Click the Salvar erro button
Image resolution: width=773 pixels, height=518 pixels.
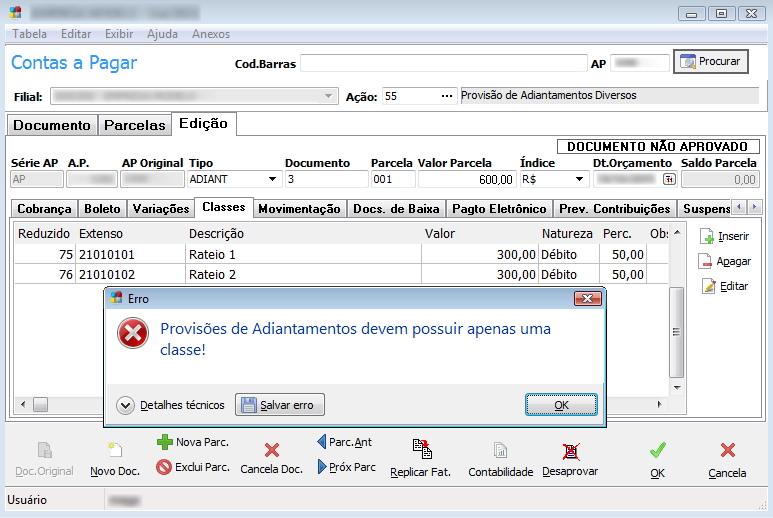pos(280,405)
